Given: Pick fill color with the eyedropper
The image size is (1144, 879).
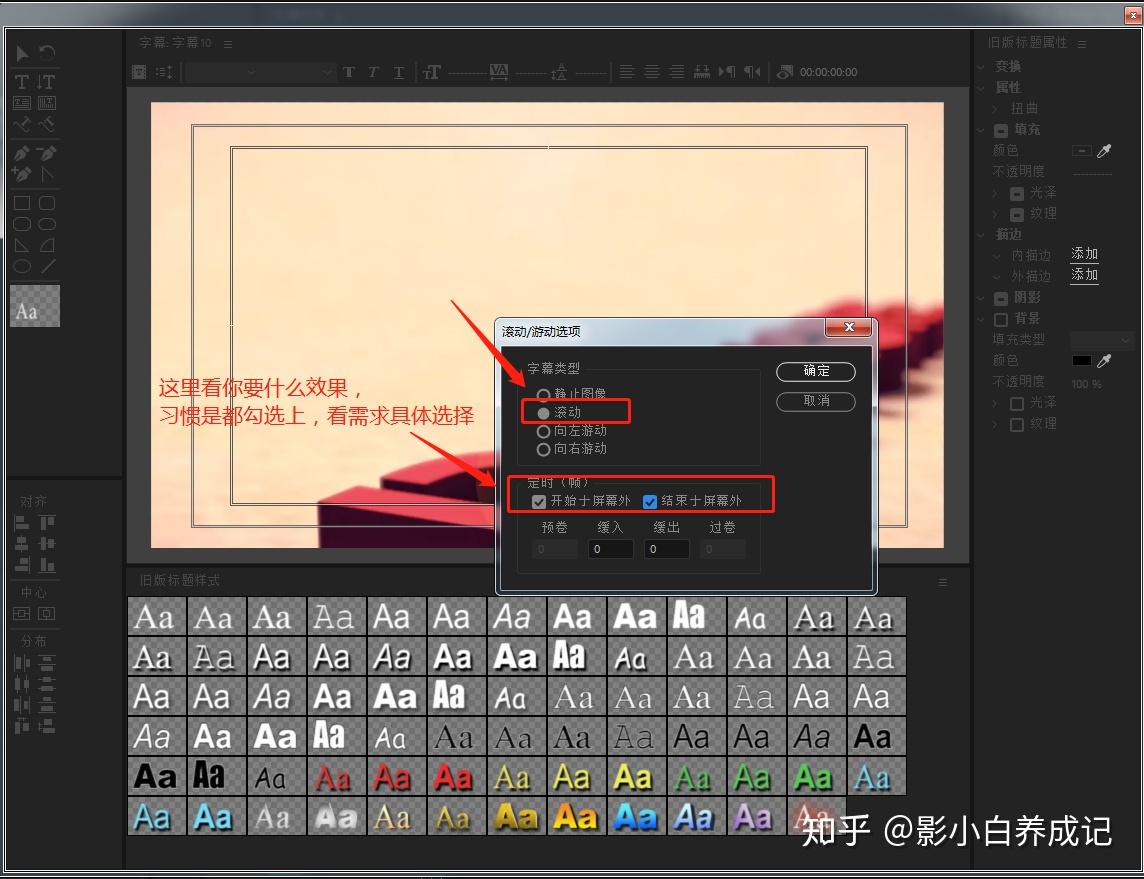Looking at the screenshot, I should 1105,150.
